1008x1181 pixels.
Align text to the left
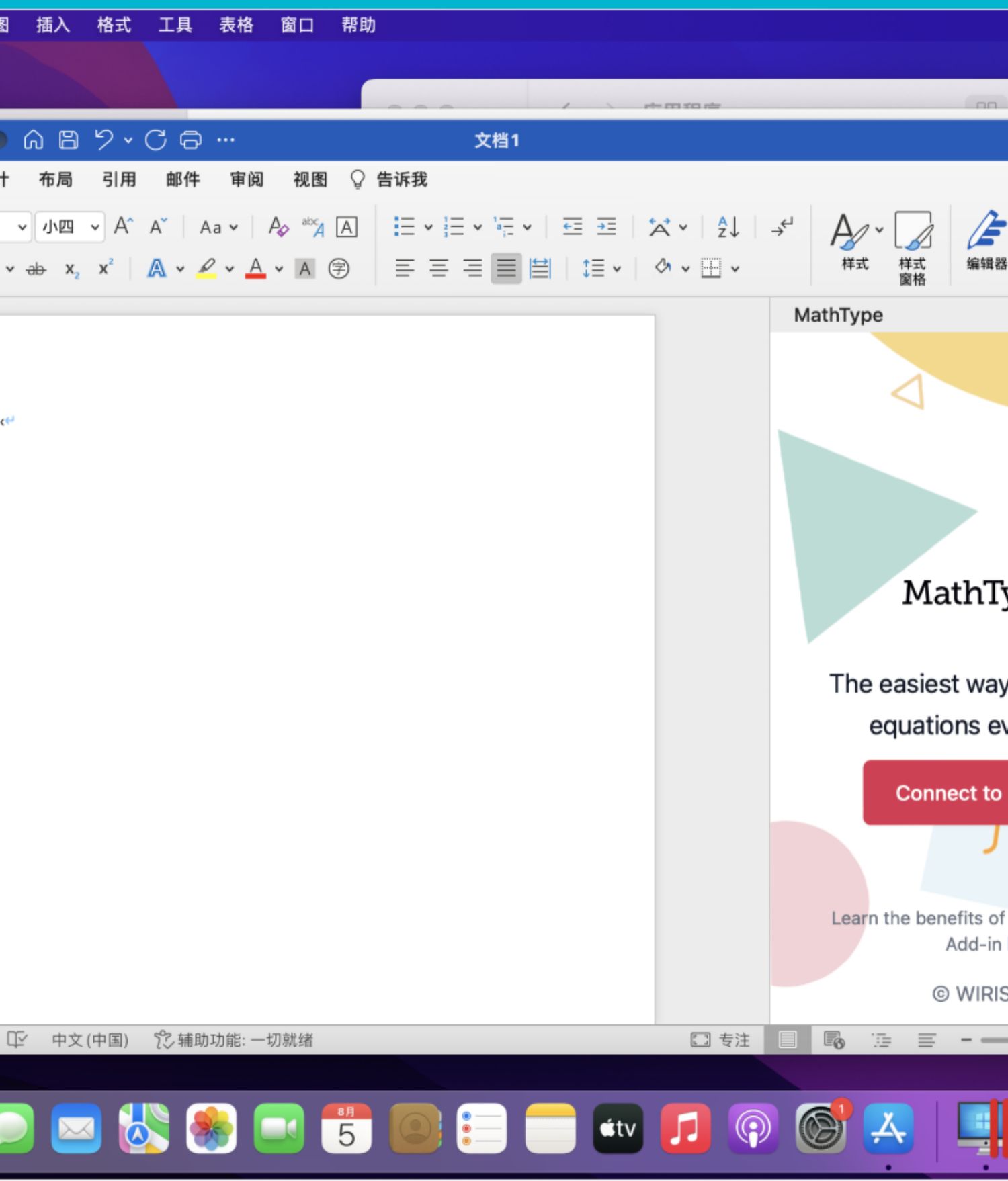(405, 269)
